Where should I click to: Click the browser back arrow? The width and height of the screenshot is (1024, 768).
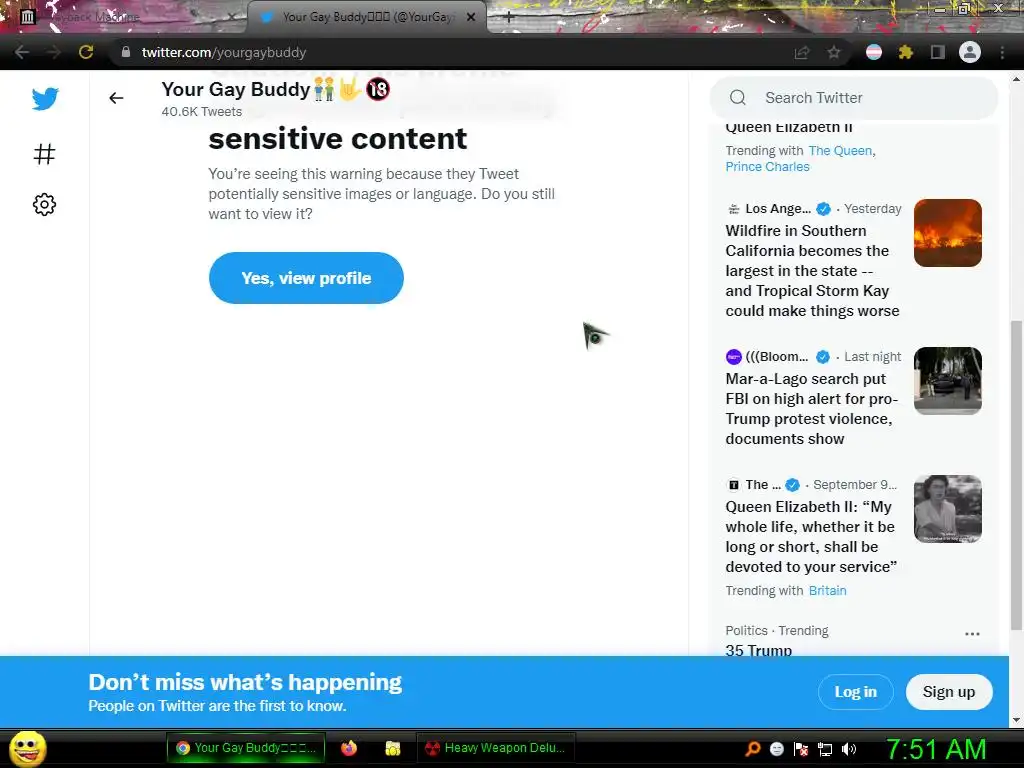(22, 52)
